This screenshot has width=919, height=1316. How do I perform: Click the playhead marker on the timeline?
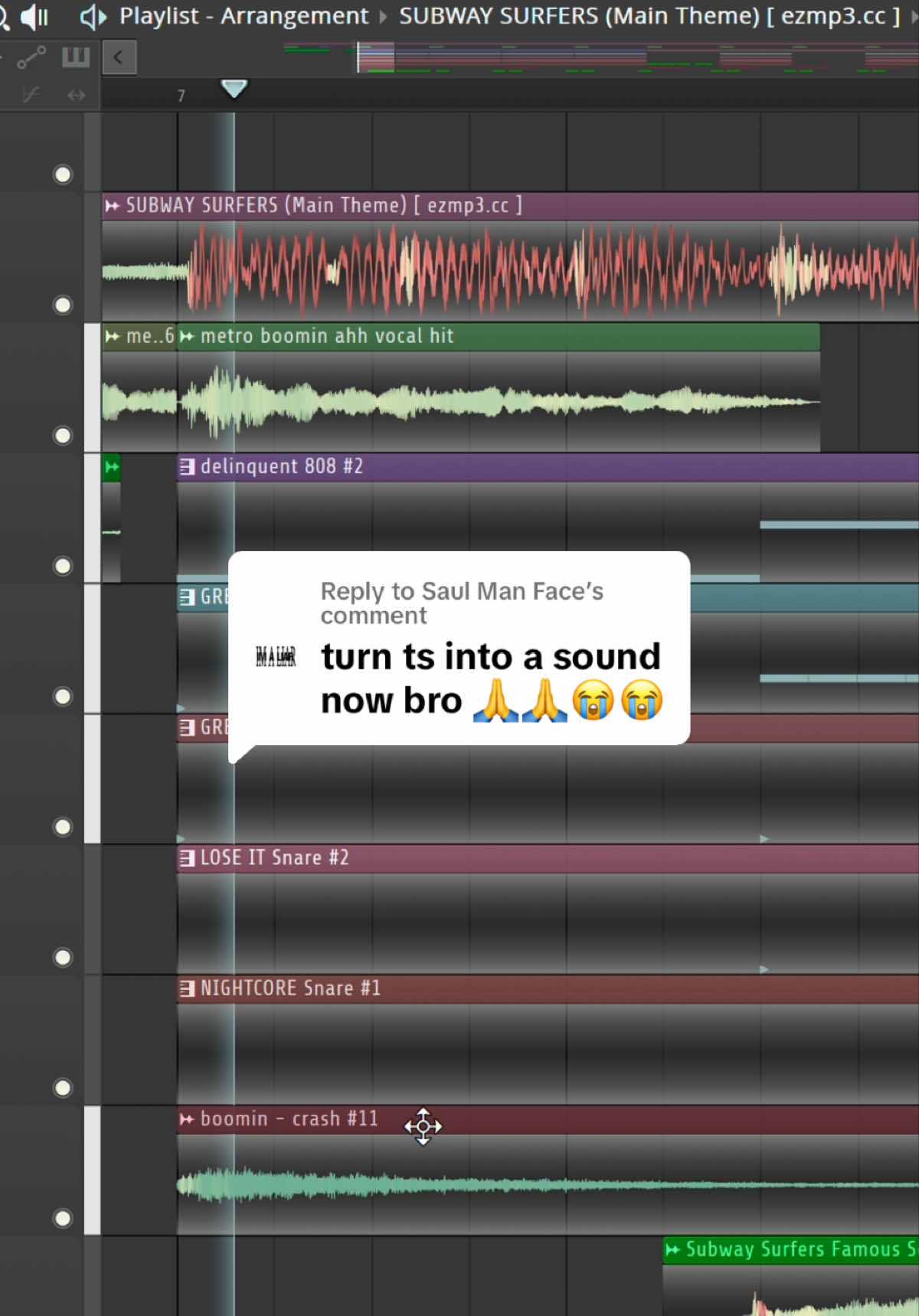tap(234, 89)
